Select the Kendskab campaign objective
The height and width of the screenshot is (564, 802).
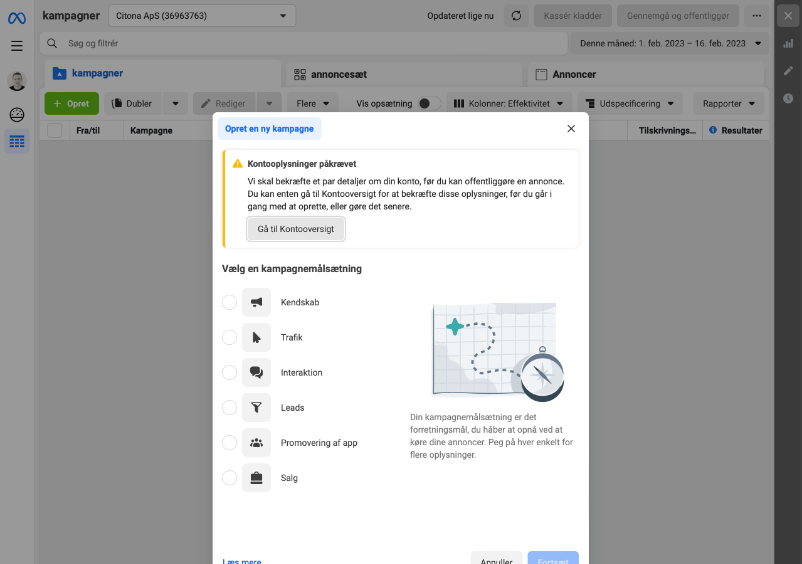tap(230, 302)
